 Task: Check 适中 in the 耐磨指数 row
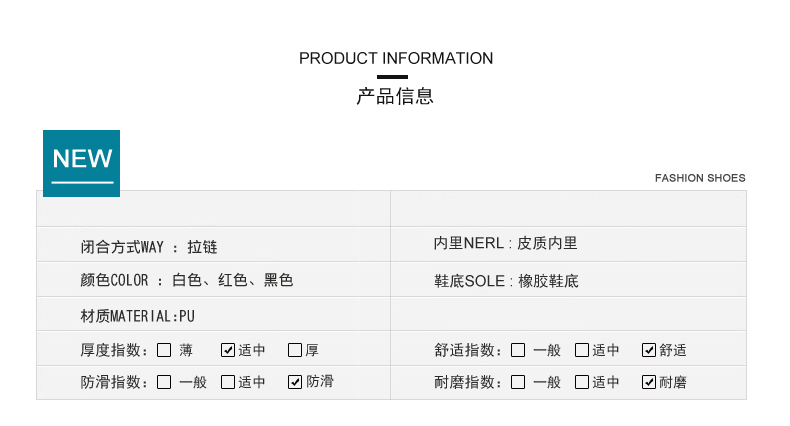click(x=582, y=382)
